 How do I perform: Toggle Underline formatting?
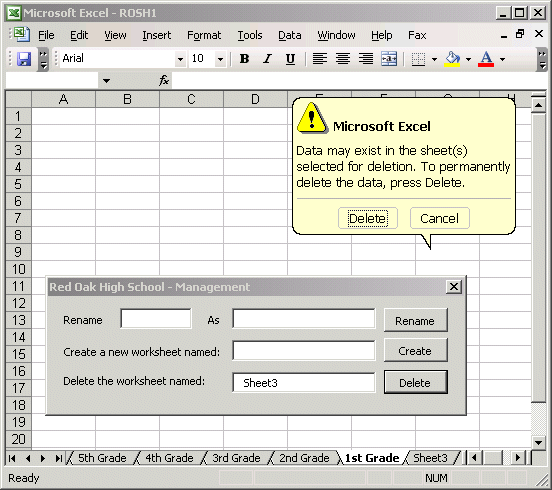(290, 59)
